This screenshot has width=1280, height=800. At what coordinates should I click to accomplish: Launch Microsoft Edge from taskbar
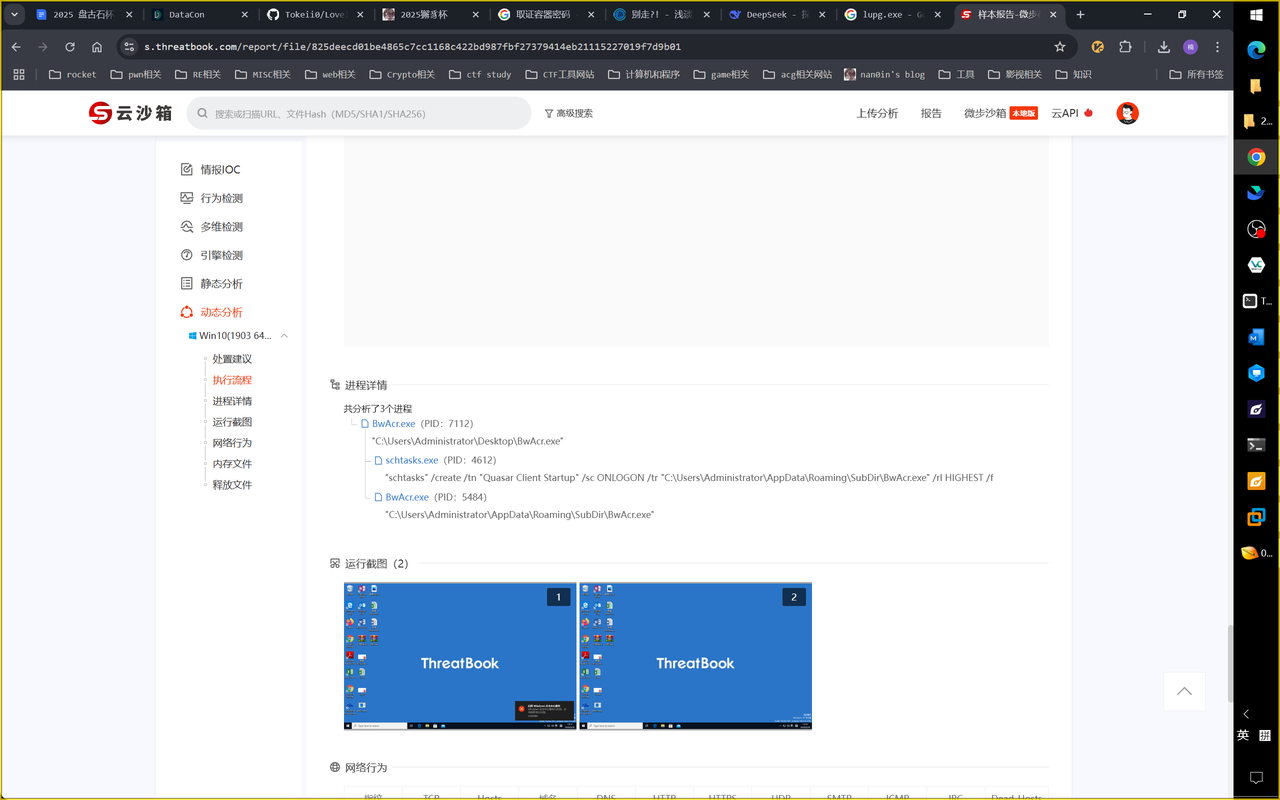[1256, 49]
